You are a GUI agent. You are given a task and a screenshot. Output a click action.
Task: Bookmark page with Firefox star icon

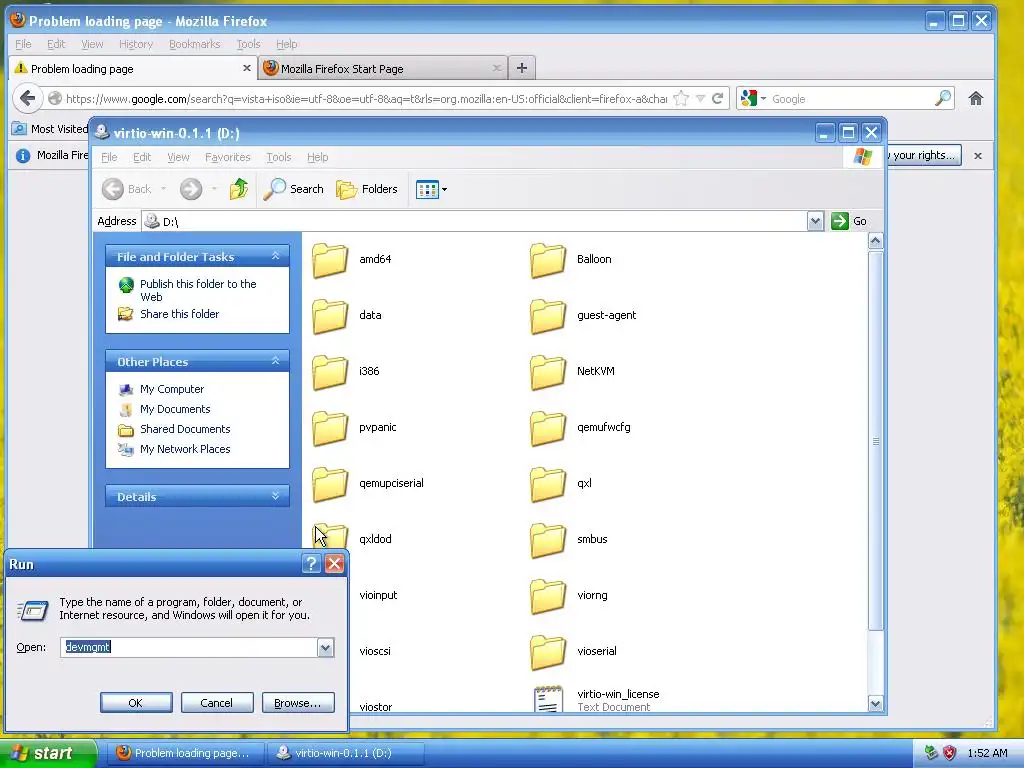(681, 99)
